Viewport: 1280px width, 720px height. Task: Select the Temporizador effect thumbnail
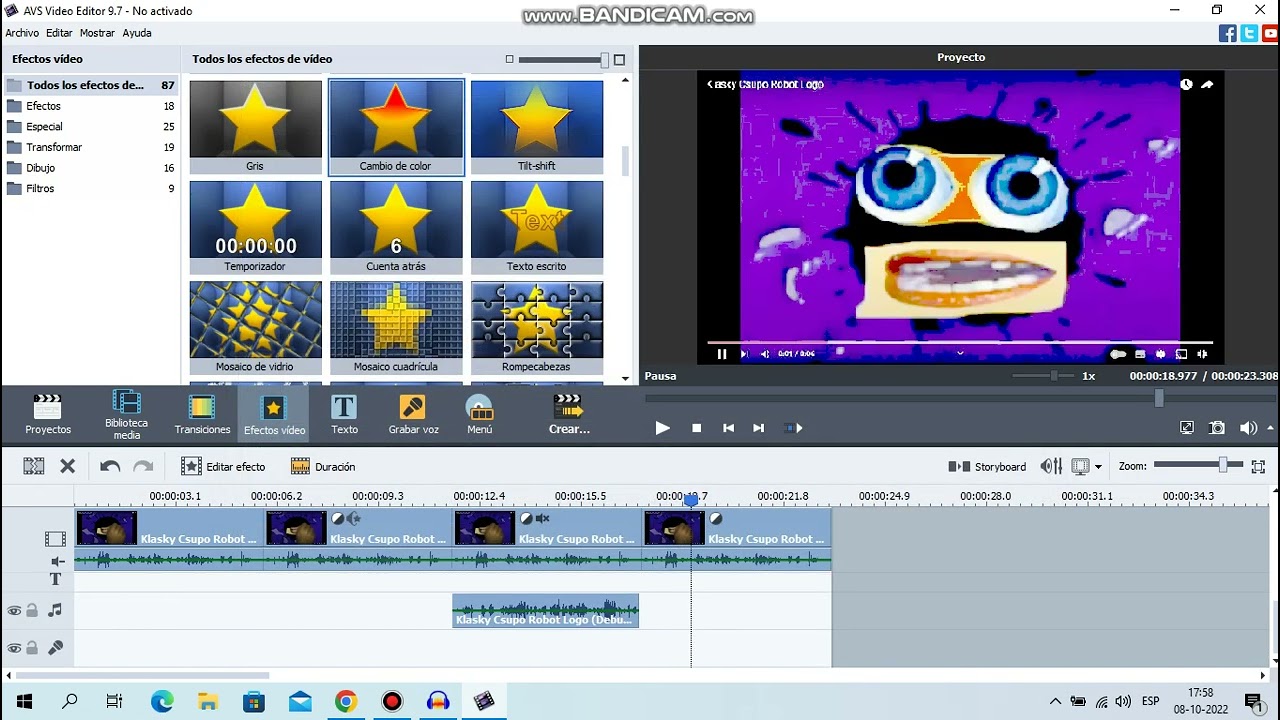click(255, 227)
